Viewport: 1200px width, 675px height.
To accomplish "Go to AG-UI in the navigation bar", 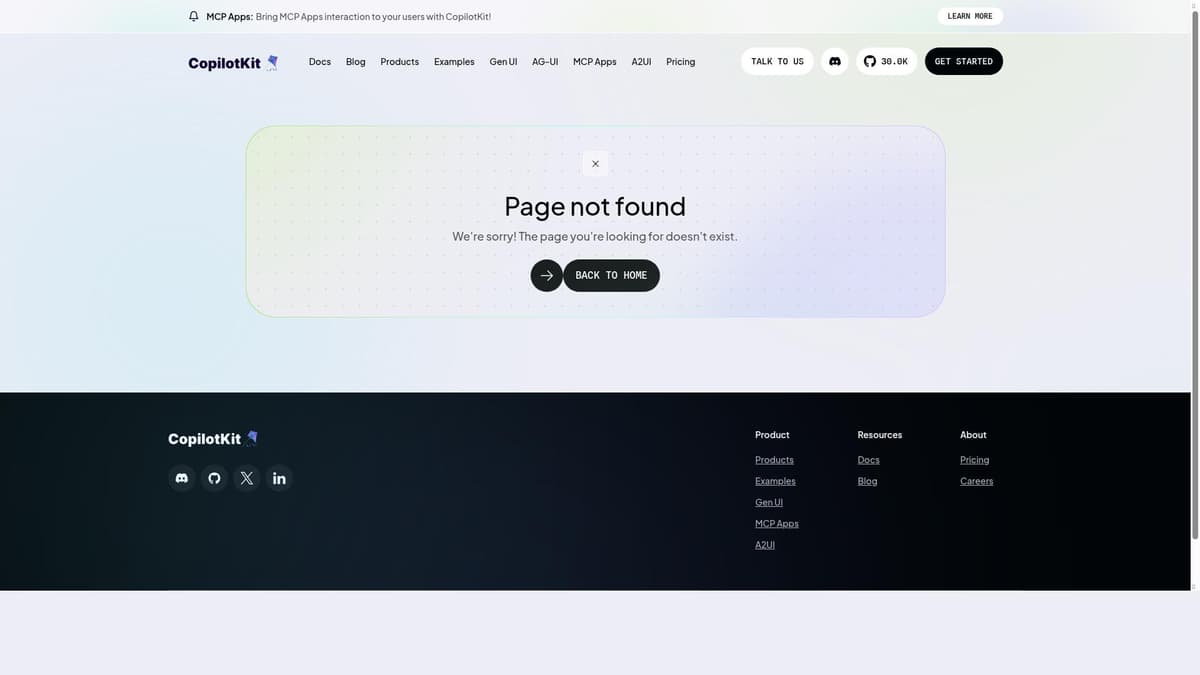I will click(x=545, y=62).
